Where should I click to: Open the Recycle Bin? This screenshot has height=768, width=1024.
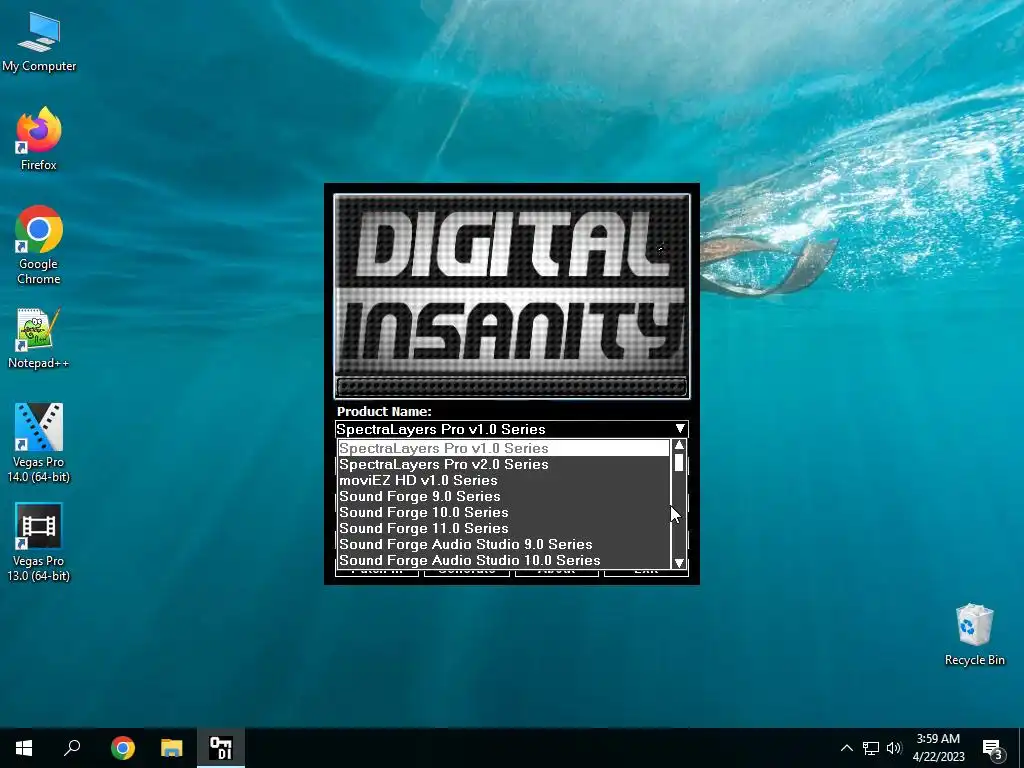(x=974, y=634)
